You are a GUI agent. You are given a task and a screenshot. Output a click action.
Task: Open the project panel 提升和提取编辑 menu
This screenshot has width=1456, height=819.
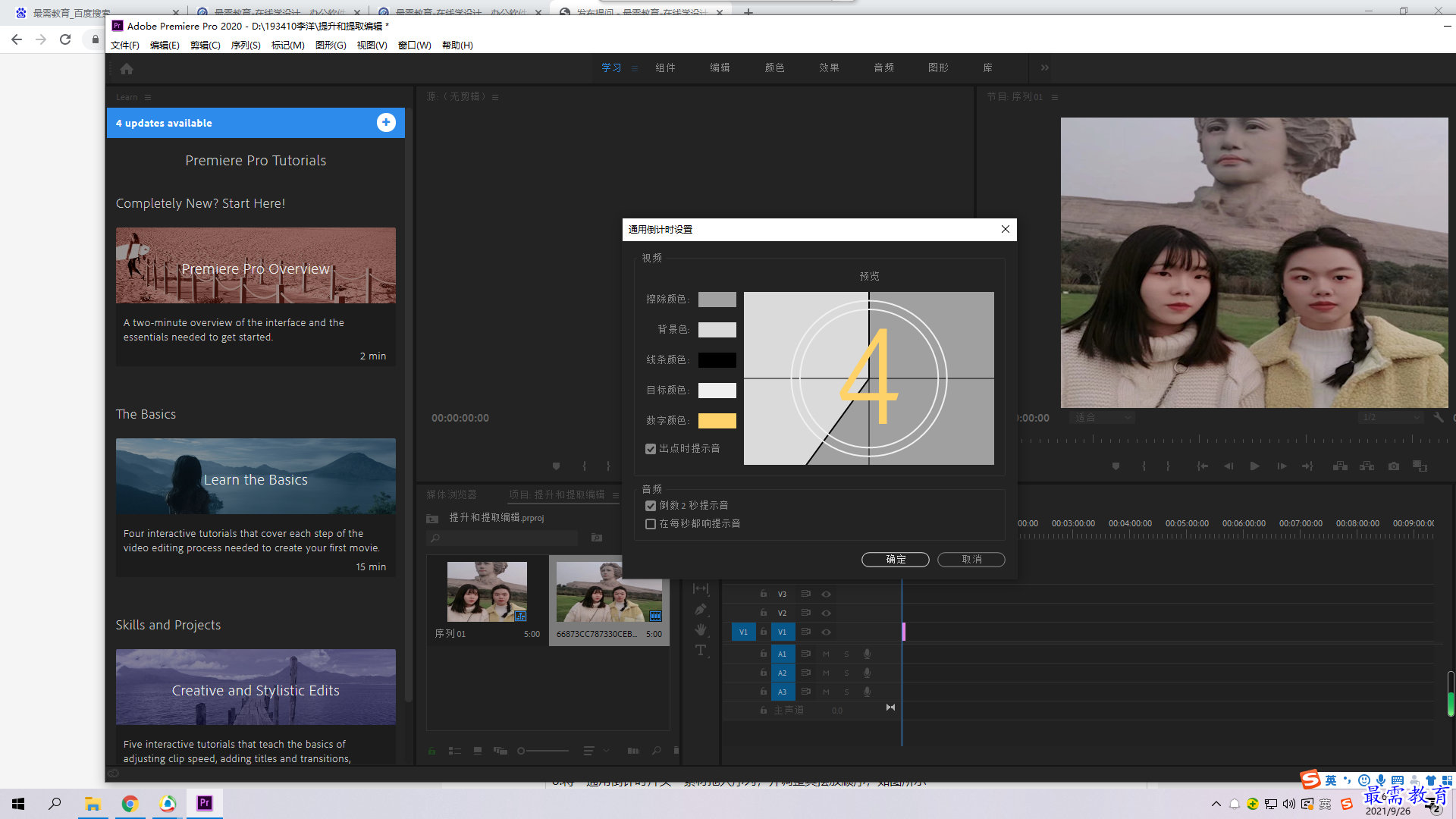[x=615, y=495]
